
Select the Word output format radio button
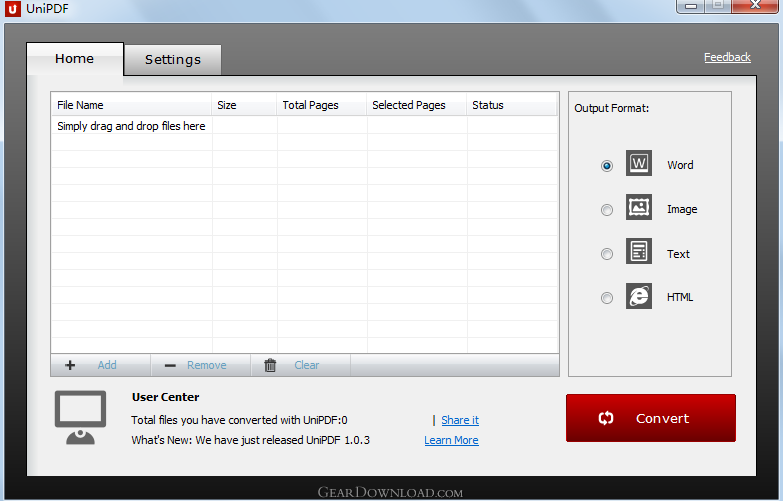coord(607,166)
